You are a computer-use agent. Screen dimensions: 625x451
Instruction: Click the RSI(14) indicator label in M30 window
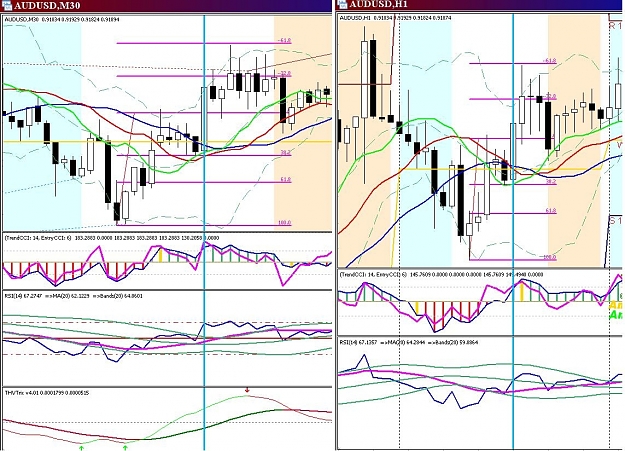pos(74,296)
